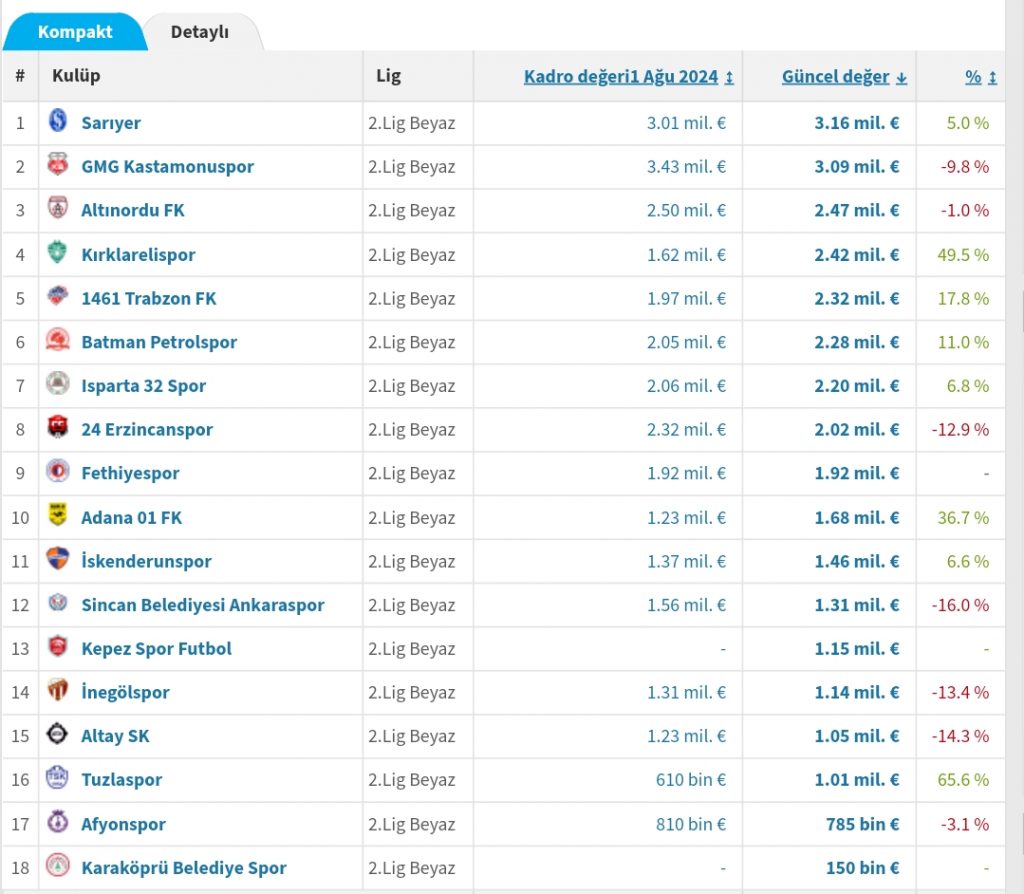
Task: Sort by the % column header
Action: 981,77
